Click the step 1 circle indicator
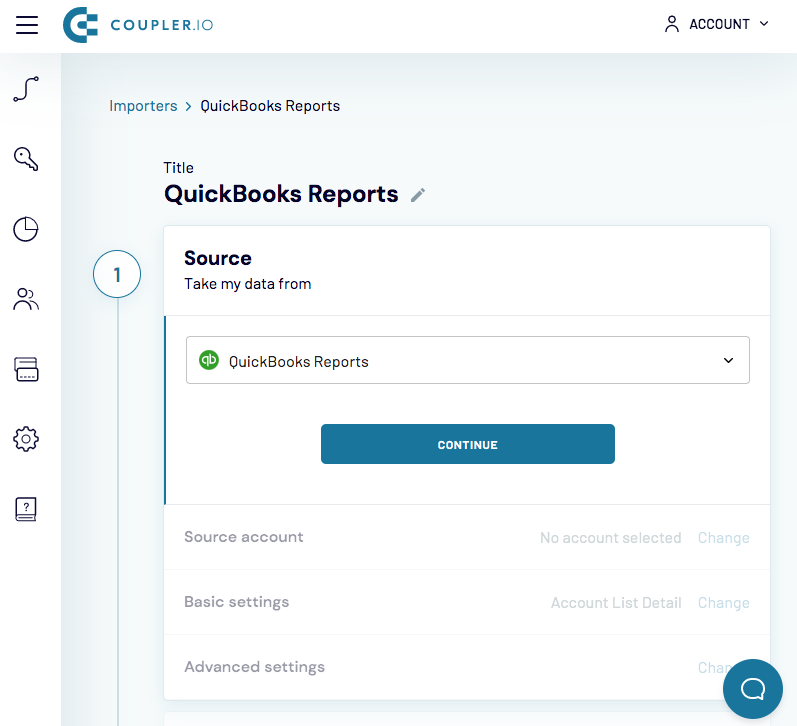 117,274
